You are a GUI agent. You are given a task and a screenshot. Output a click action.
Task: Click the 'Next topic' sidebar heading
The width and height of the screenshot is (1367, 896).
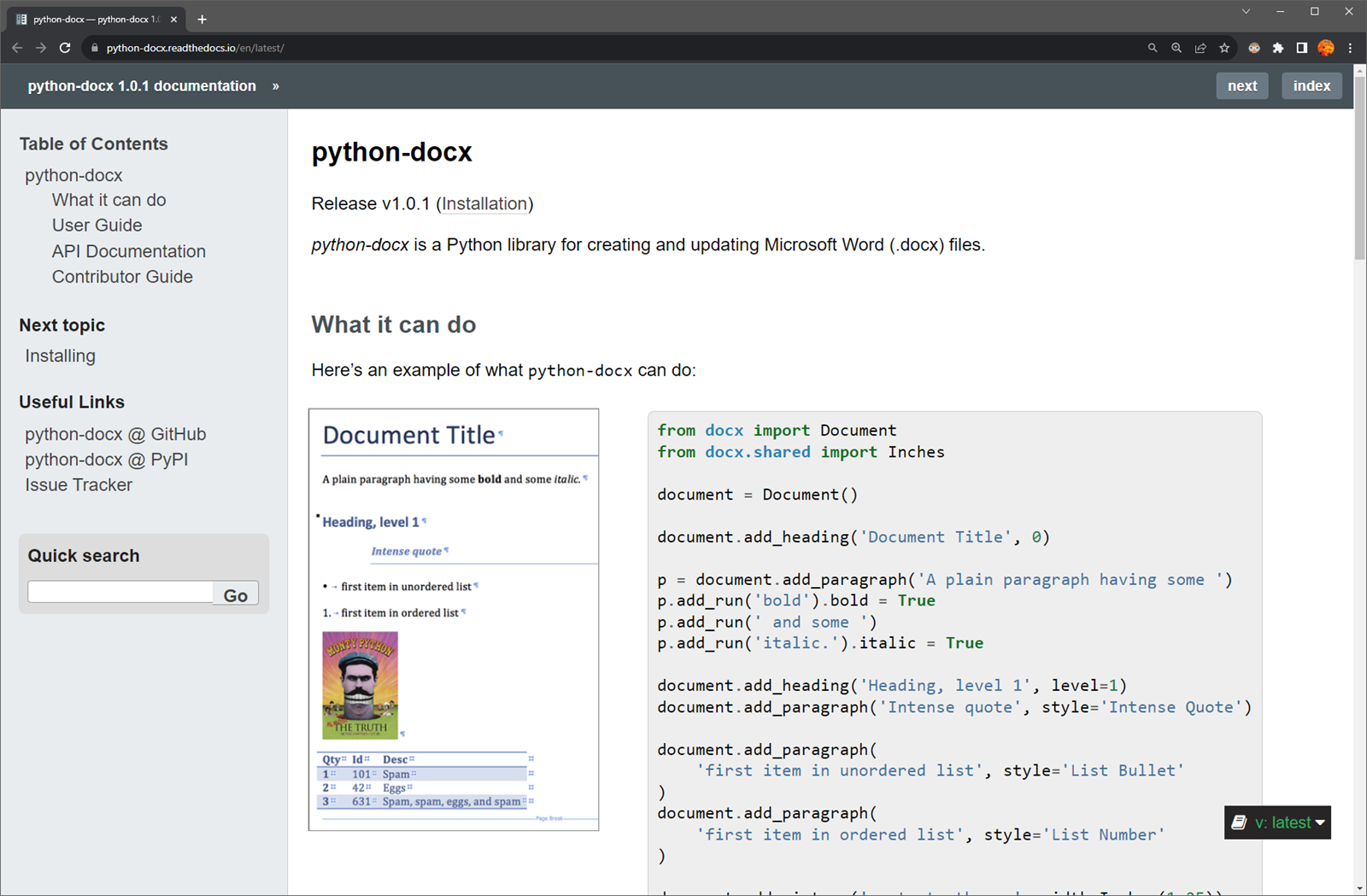click(x=62, y=325)
